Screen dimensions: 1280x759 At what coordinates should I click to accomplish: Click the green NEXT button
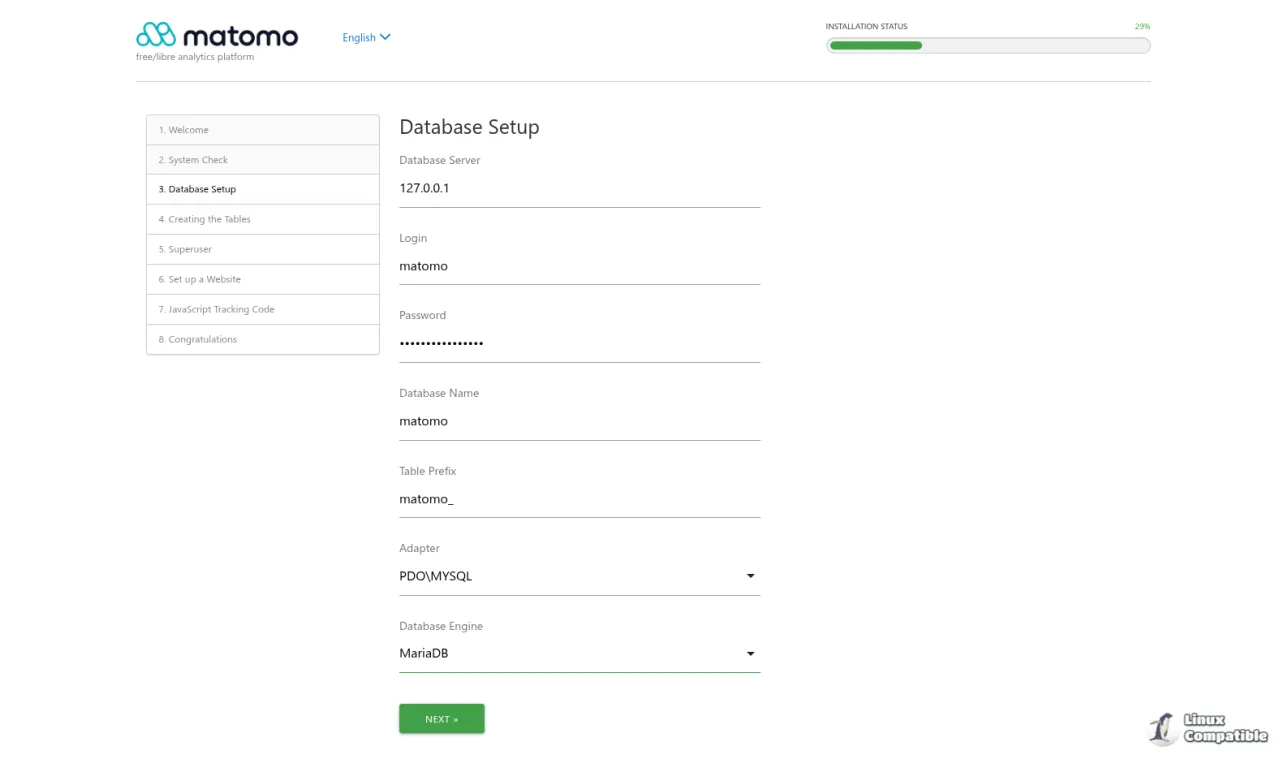pyautogui.click(x=442, y=719)
